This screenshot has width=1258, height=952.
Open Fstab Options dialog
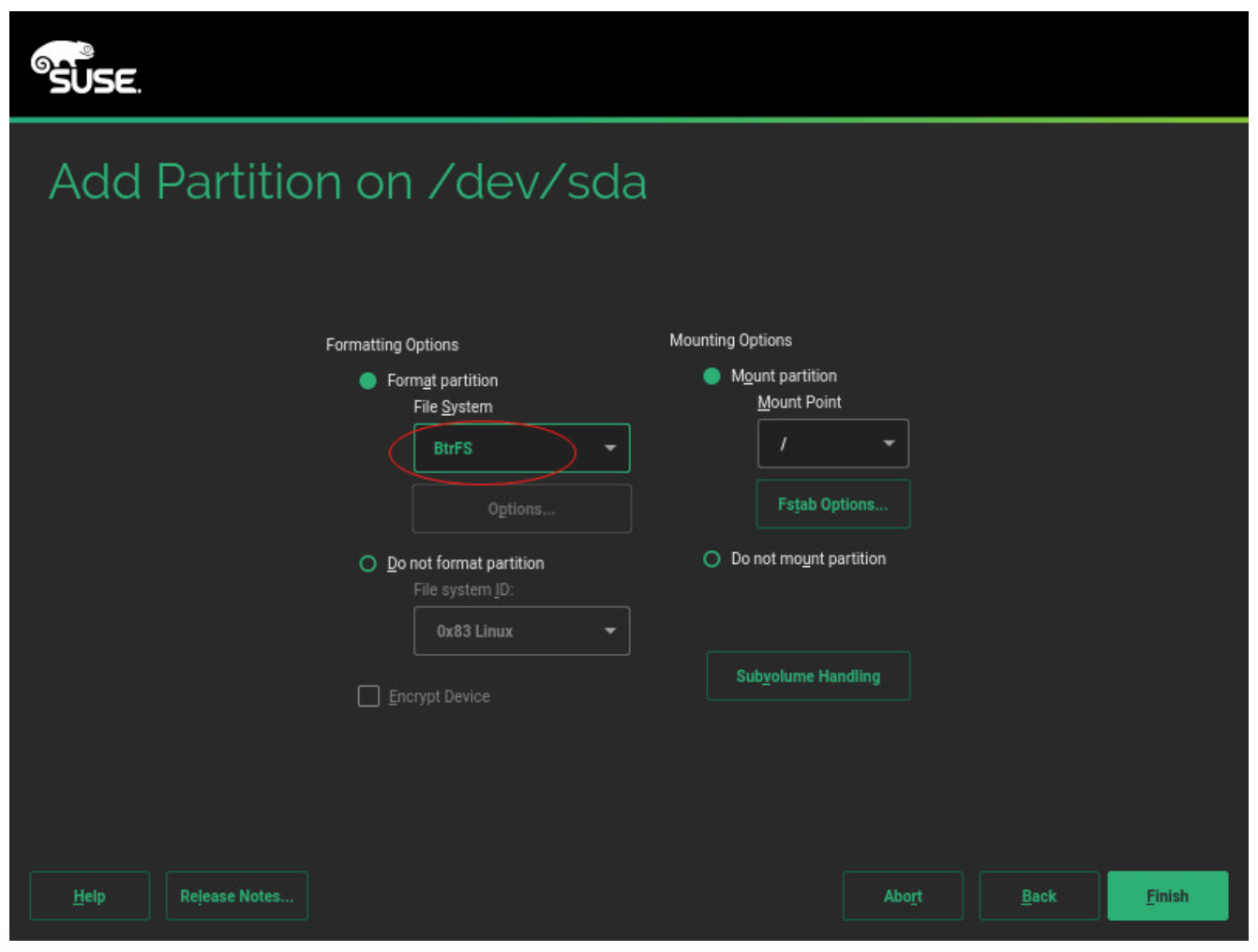coord(832,504)
